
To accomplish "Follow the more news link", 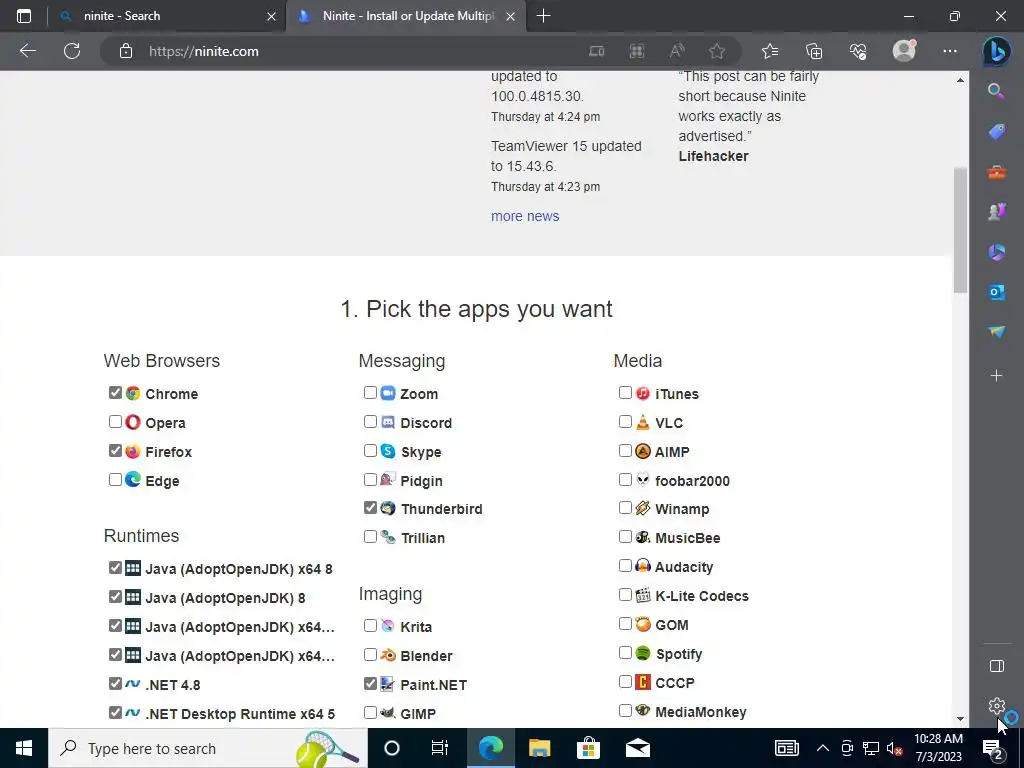I will pos(525,216).
